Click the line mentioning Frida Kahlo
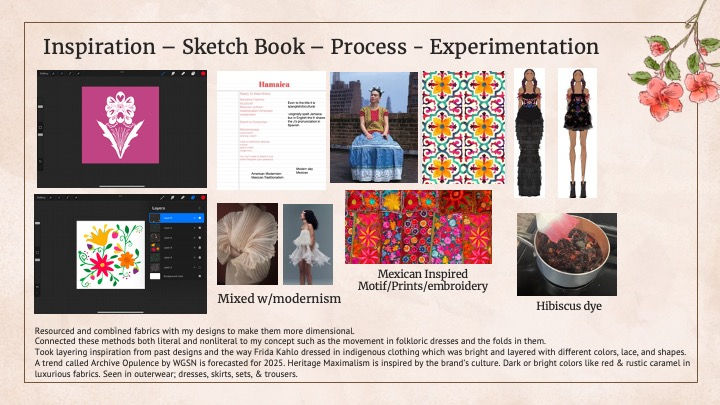 point(360,352)
